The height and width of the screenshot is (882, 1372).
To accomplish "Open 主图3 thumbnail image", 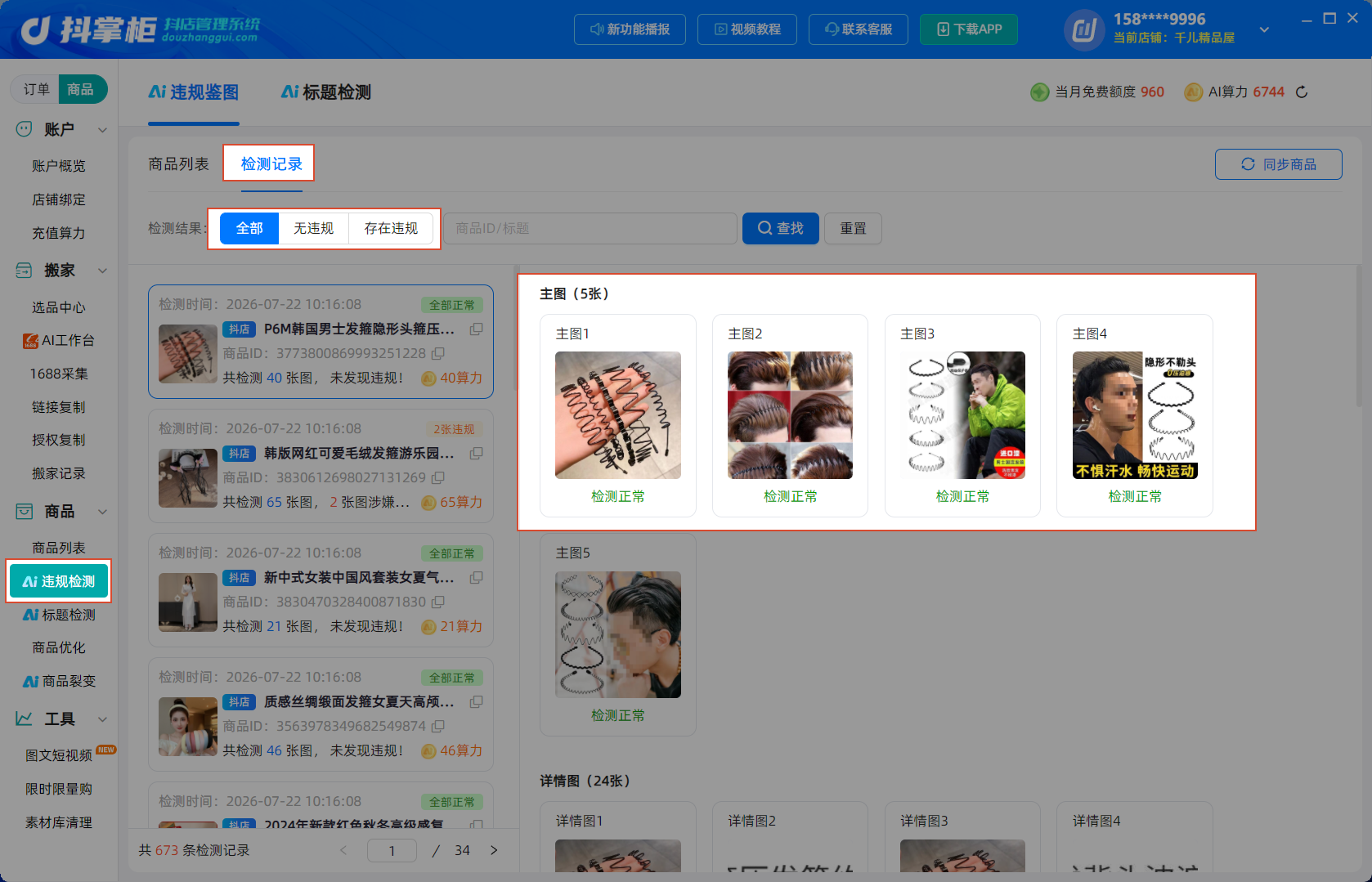I will (x=962, y=415).
